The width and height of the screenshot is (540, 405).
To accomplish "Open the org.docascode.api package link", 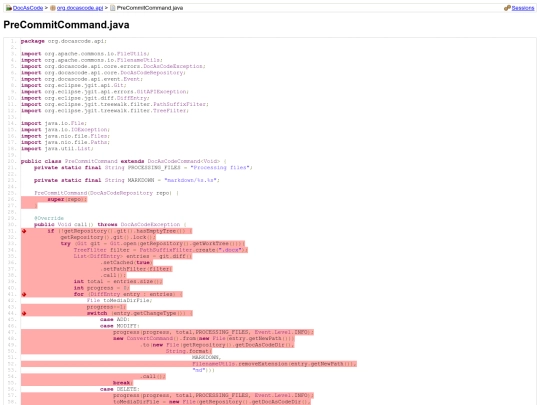I will pos(80,8).
